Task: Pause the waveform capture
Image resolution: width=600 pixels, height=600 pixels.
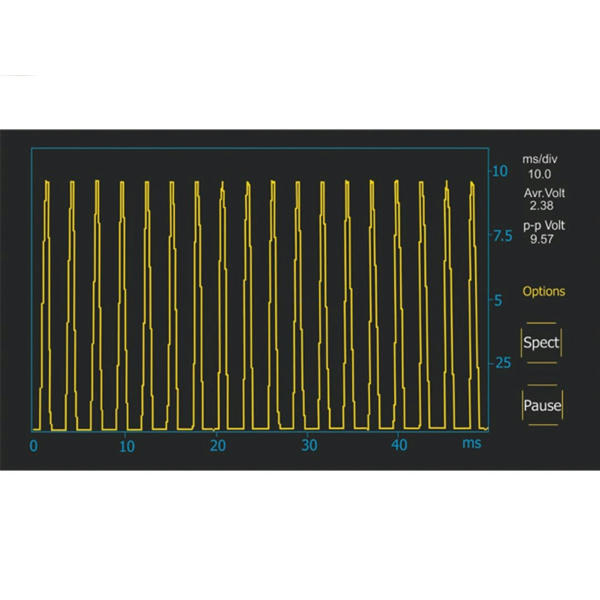Action: point(542,406)
